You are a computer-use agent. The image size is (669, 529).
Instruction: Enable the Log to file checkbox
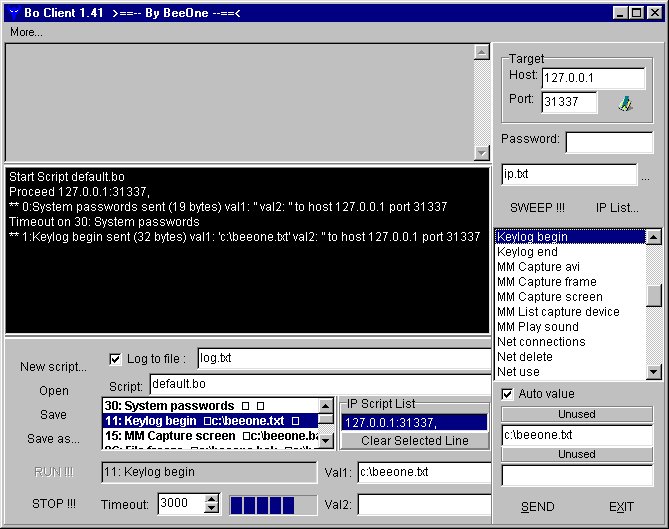pyautogui.click(x=115, y=358)
